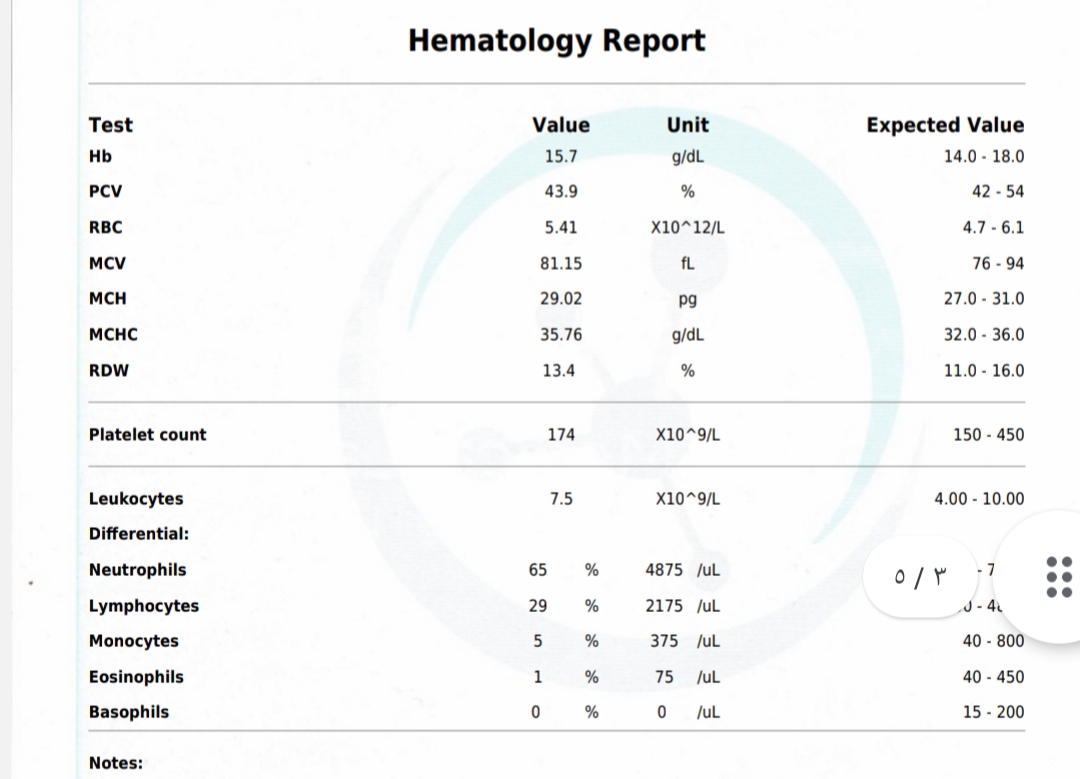Screen dimensions: 1080x779
Task: Click the Expected Value column header
Action: [945, 125]
